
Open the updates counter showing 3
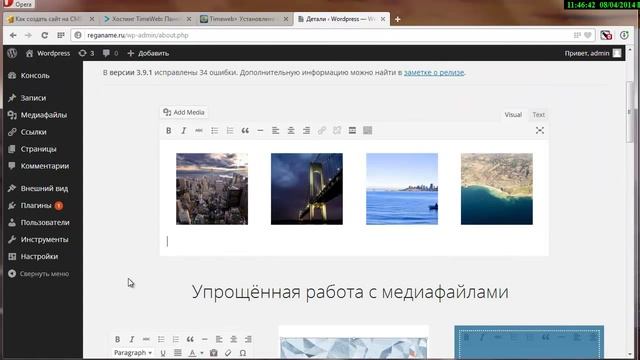click(x=86, y=53)
